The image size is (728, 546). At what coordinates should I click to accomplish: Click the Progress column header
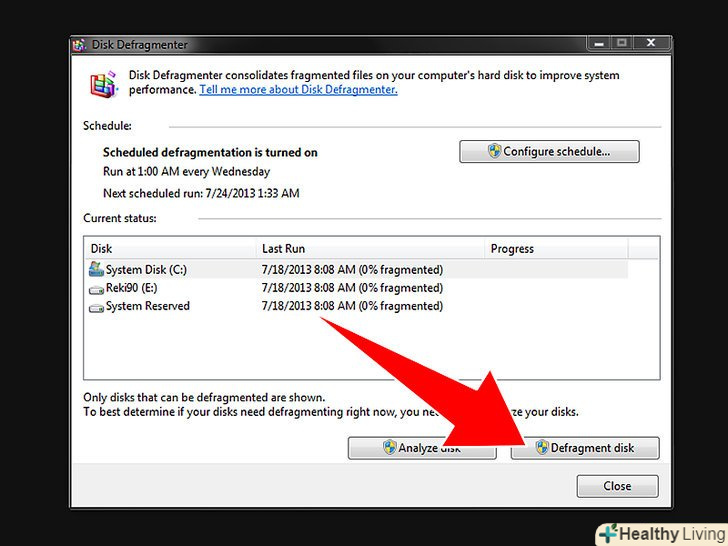click(x=556, y=249)
